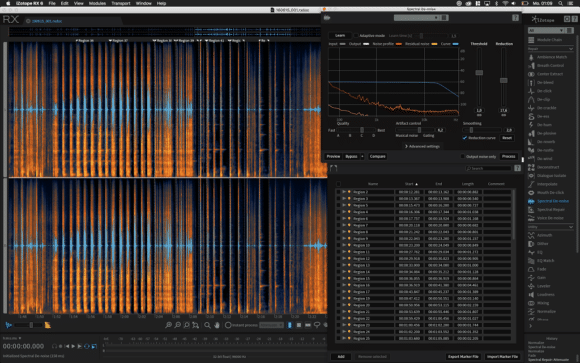Open the De-click module
The width and height of the screenshot is (580, 363).
pyautogui.click(x=540, y=91)
